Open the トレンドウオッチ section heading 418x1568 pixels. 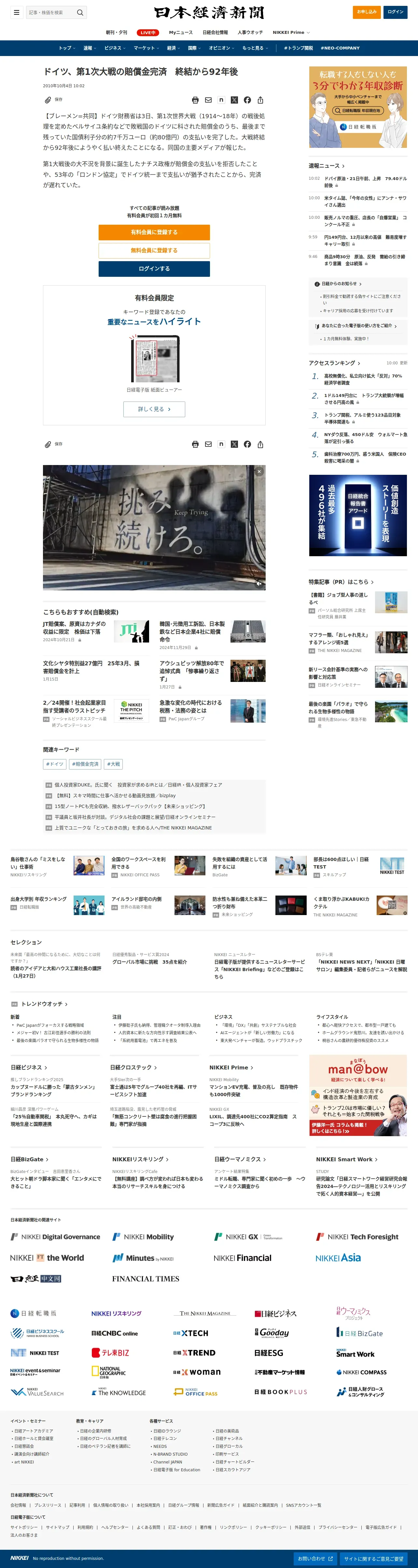click(x=44, y=1004)
